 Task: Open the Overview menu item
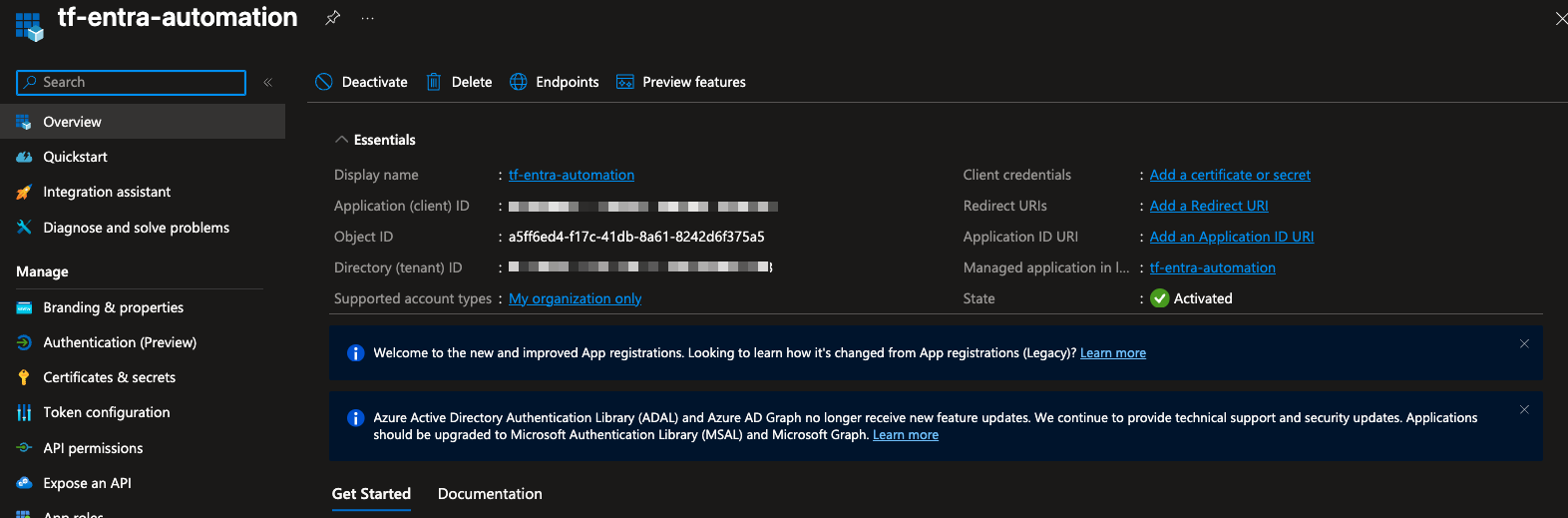(143, 122)
